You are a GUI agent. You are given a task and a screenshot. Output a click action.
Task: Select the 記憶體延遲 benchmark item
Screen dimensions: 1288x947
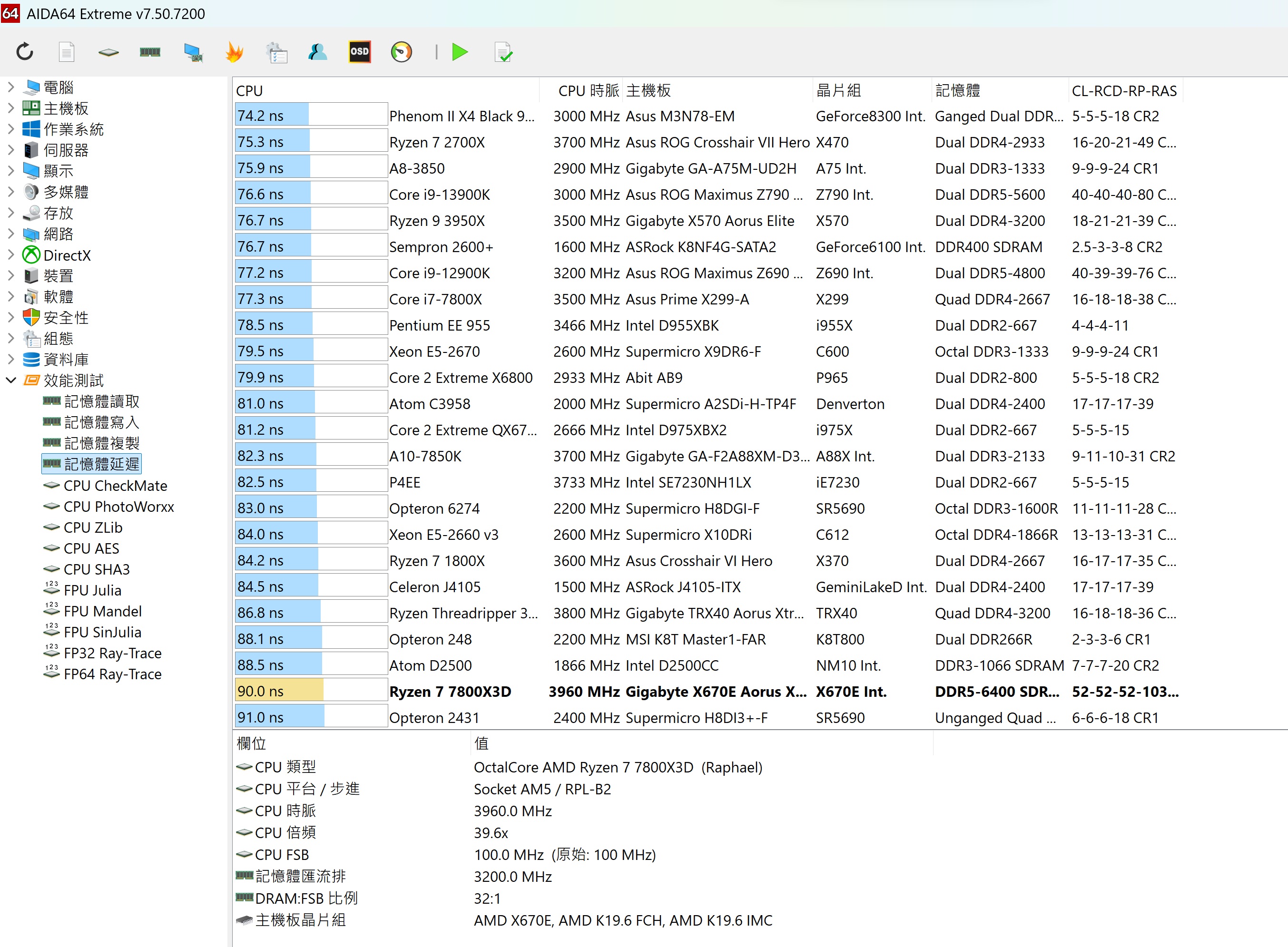coord(91,464)
